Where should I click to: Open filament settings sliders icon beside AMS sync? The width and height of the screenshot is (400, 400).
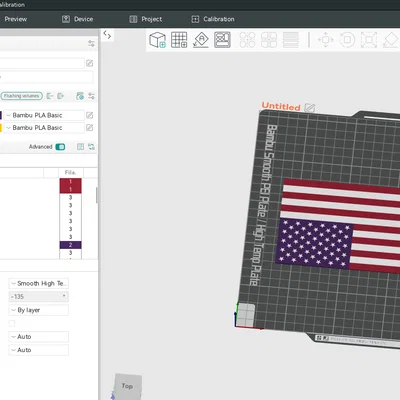click(x=91, y=96)
